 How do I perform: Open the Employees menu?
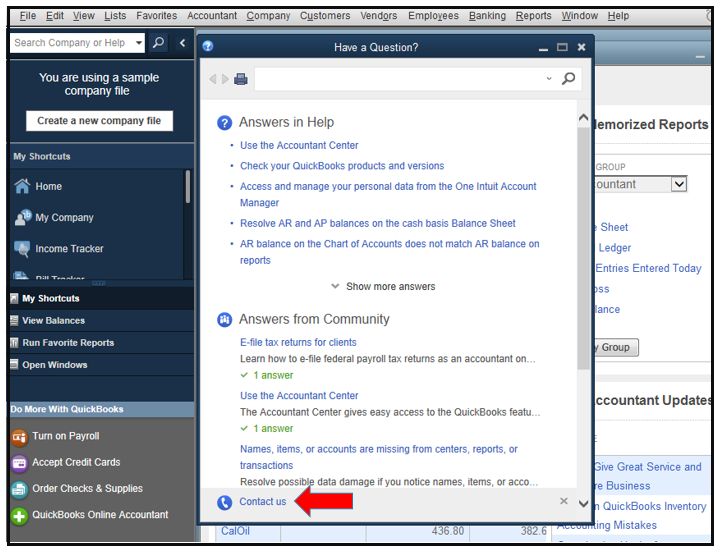pos(433,16)
